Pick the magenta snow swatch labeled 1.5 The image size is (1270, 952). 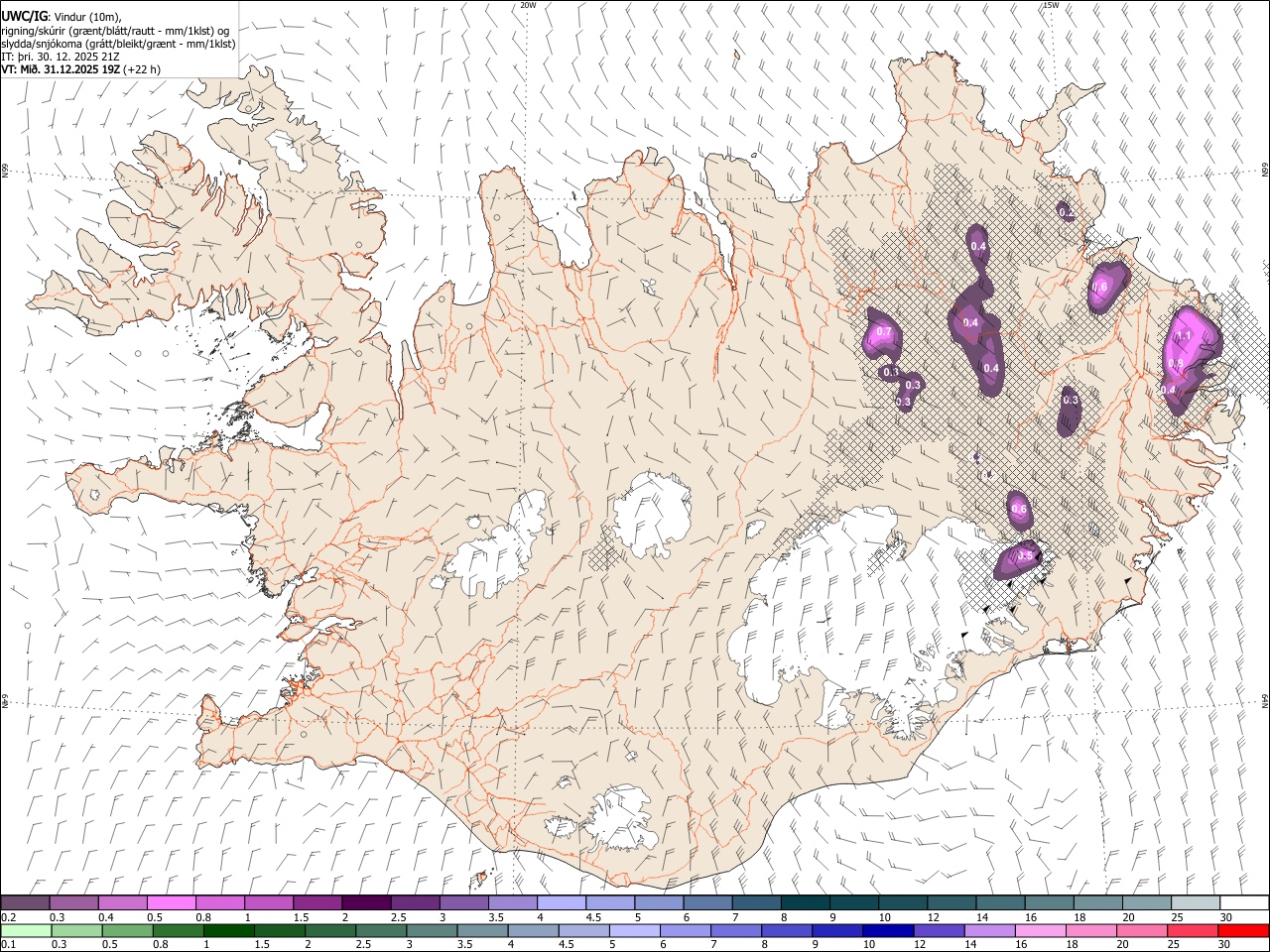[317, 903]
